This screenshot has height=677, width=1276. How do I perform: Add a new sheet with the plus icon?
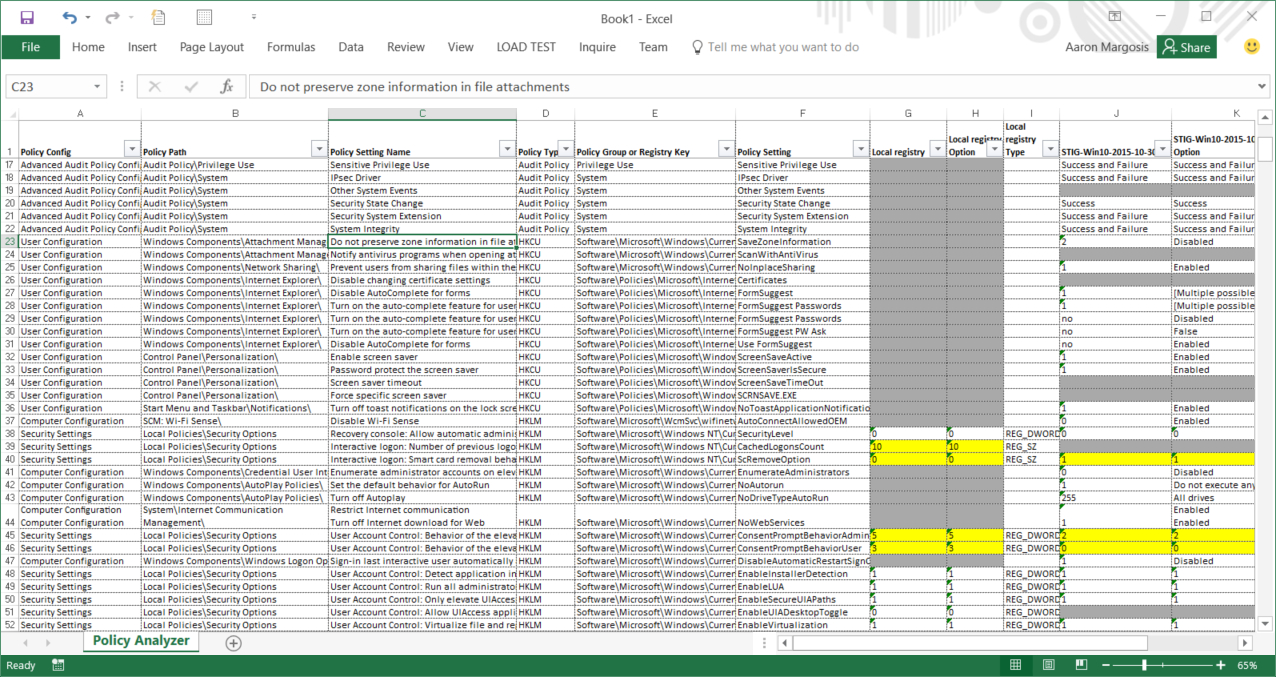233,643
